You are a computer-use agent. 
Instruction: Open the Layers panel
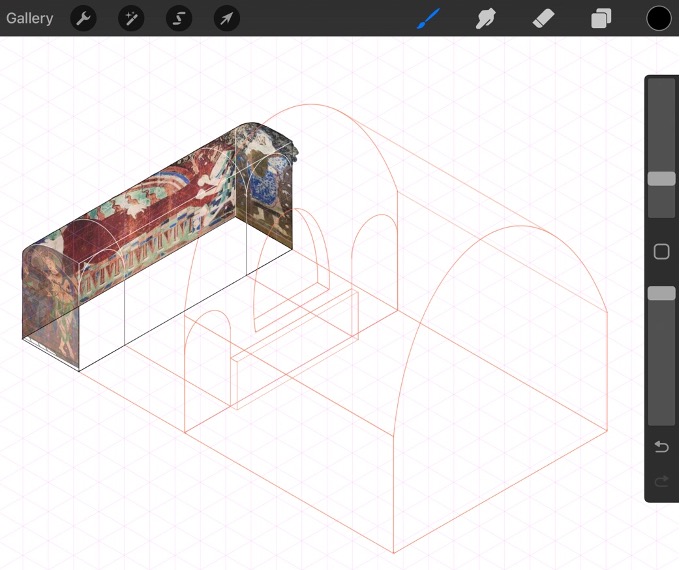[601, 19]
